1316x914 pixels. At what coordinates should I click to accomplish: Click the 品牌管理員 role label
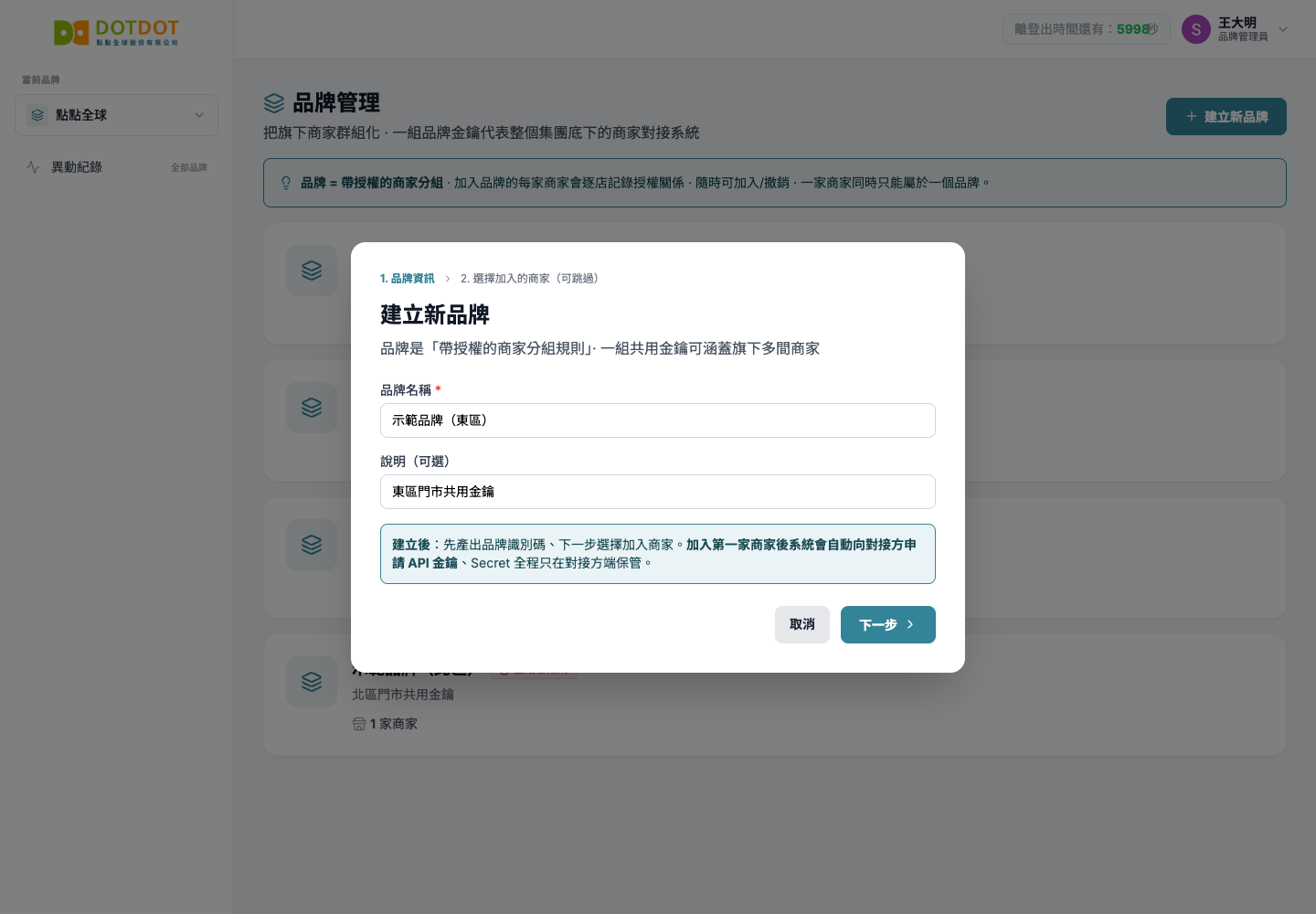[1243, 37]
